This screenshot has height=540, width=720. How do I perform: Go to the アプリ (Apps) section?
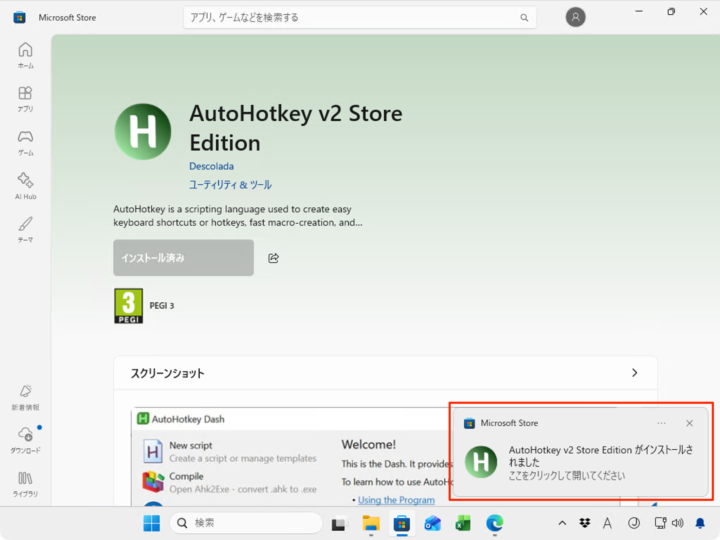point(25,98)
